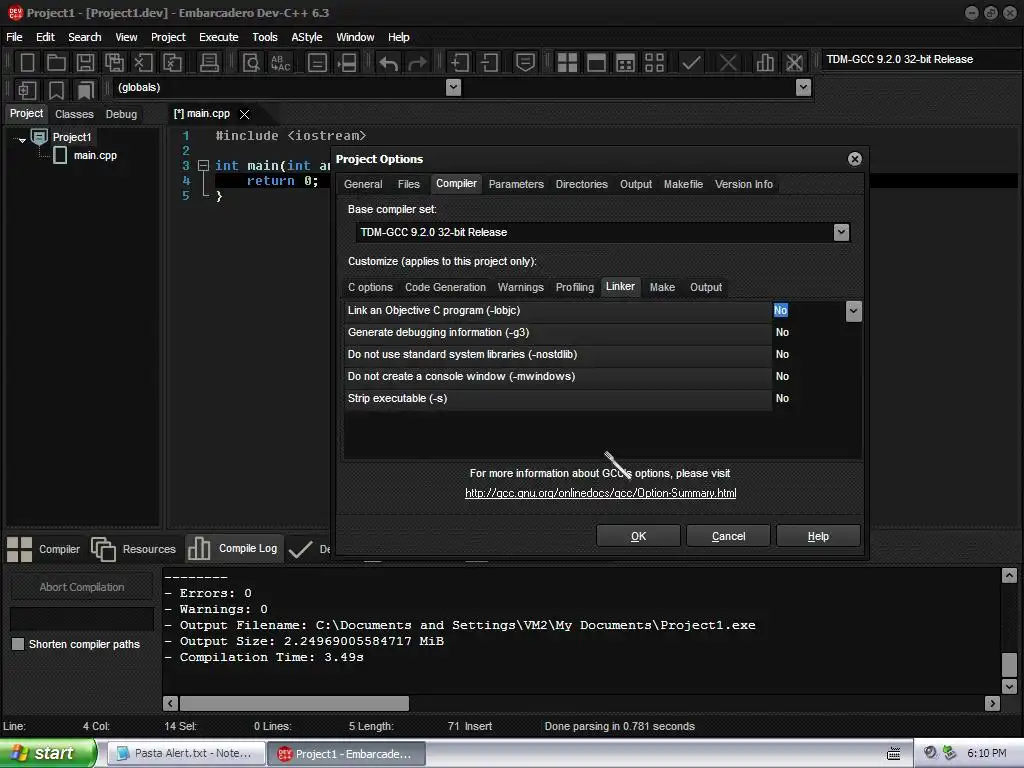
Task: Collapse the Project1 tree node
Action: click(22, 139)
